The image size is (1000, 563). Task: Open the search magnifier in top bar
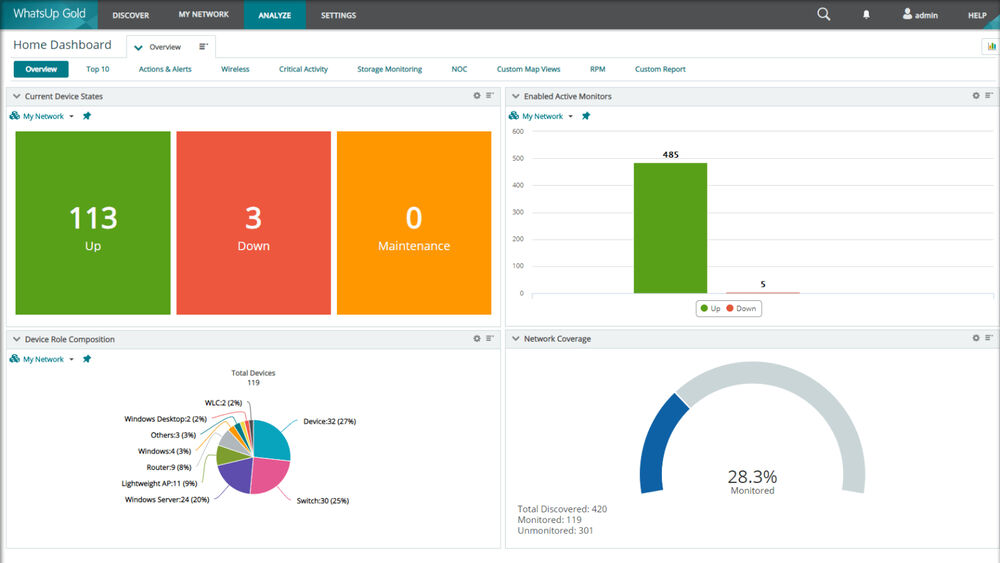[823, 14]
